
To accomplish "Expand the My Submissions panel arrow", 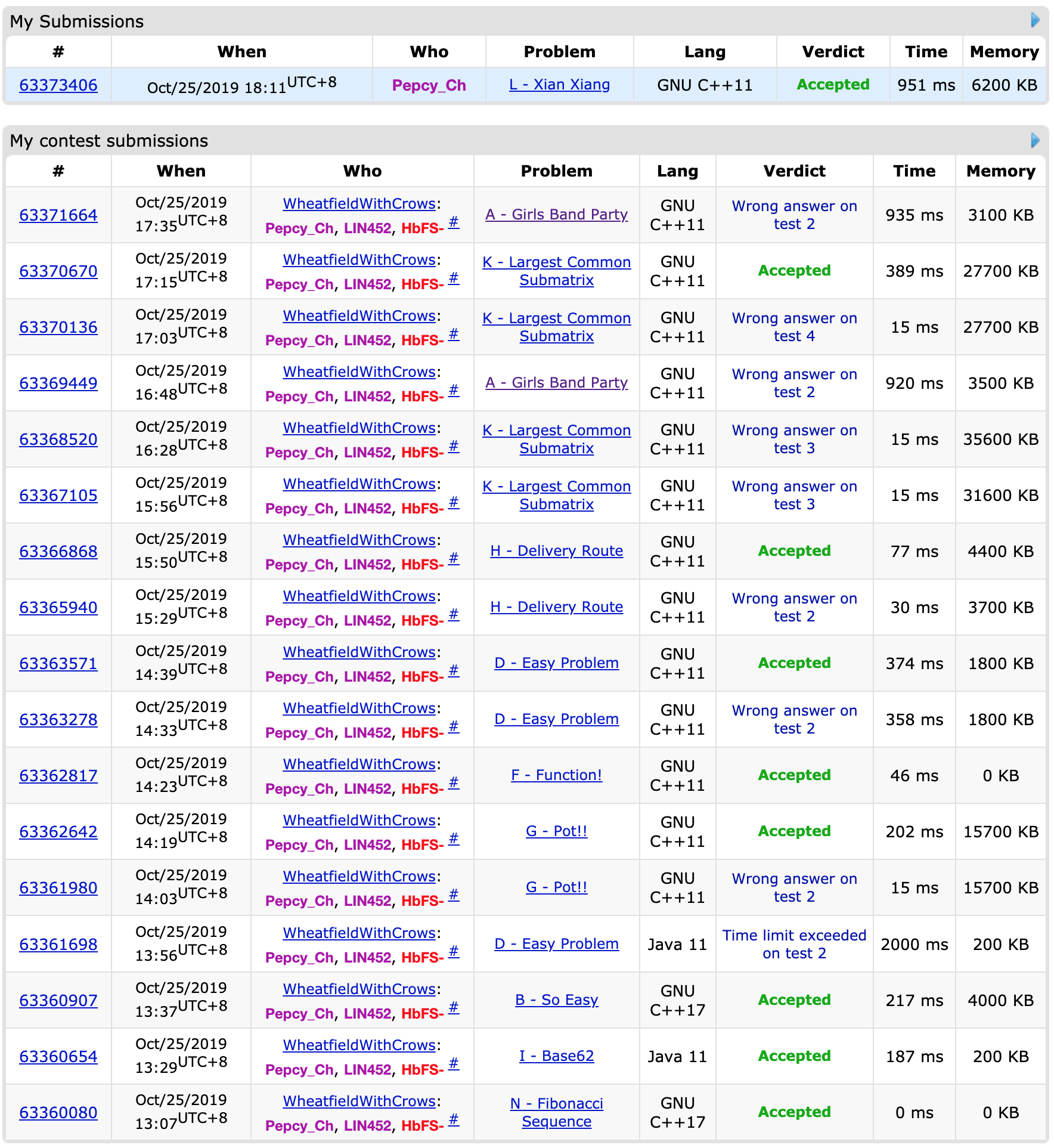I will tap(1035, 20).
